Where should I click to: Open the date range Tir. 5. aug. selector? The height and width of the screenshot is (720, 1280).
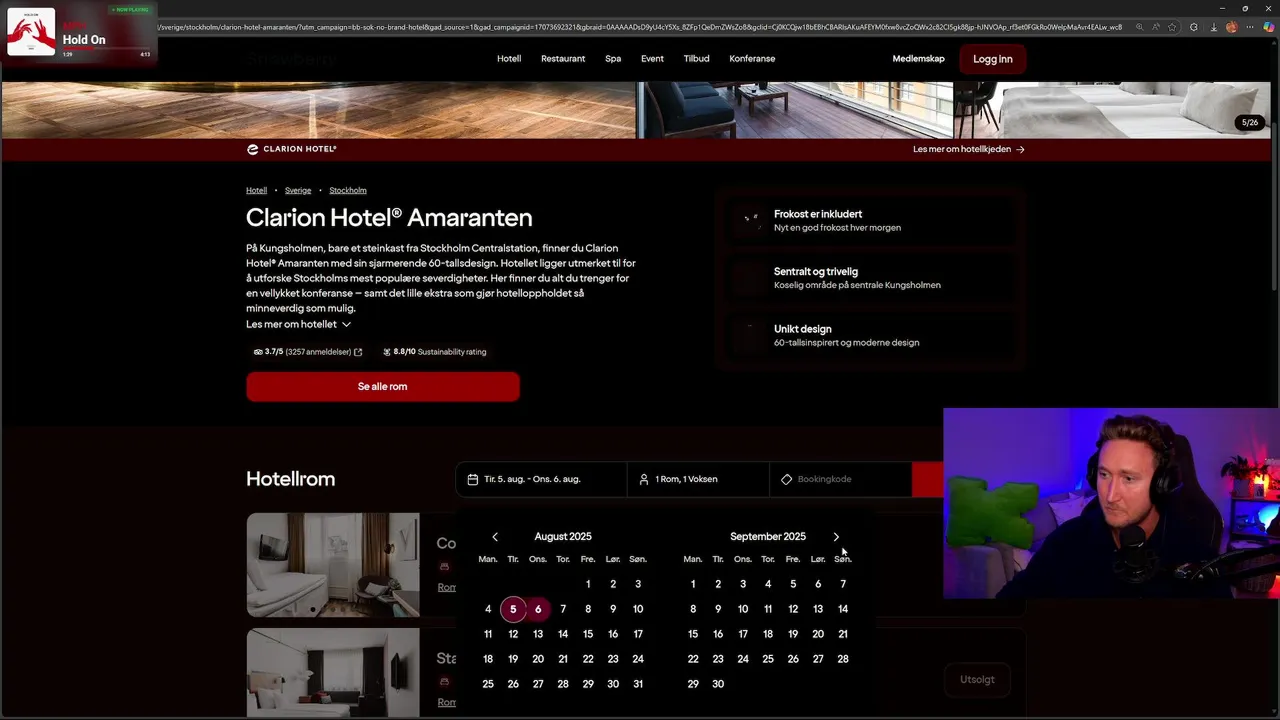click(541, 479)
